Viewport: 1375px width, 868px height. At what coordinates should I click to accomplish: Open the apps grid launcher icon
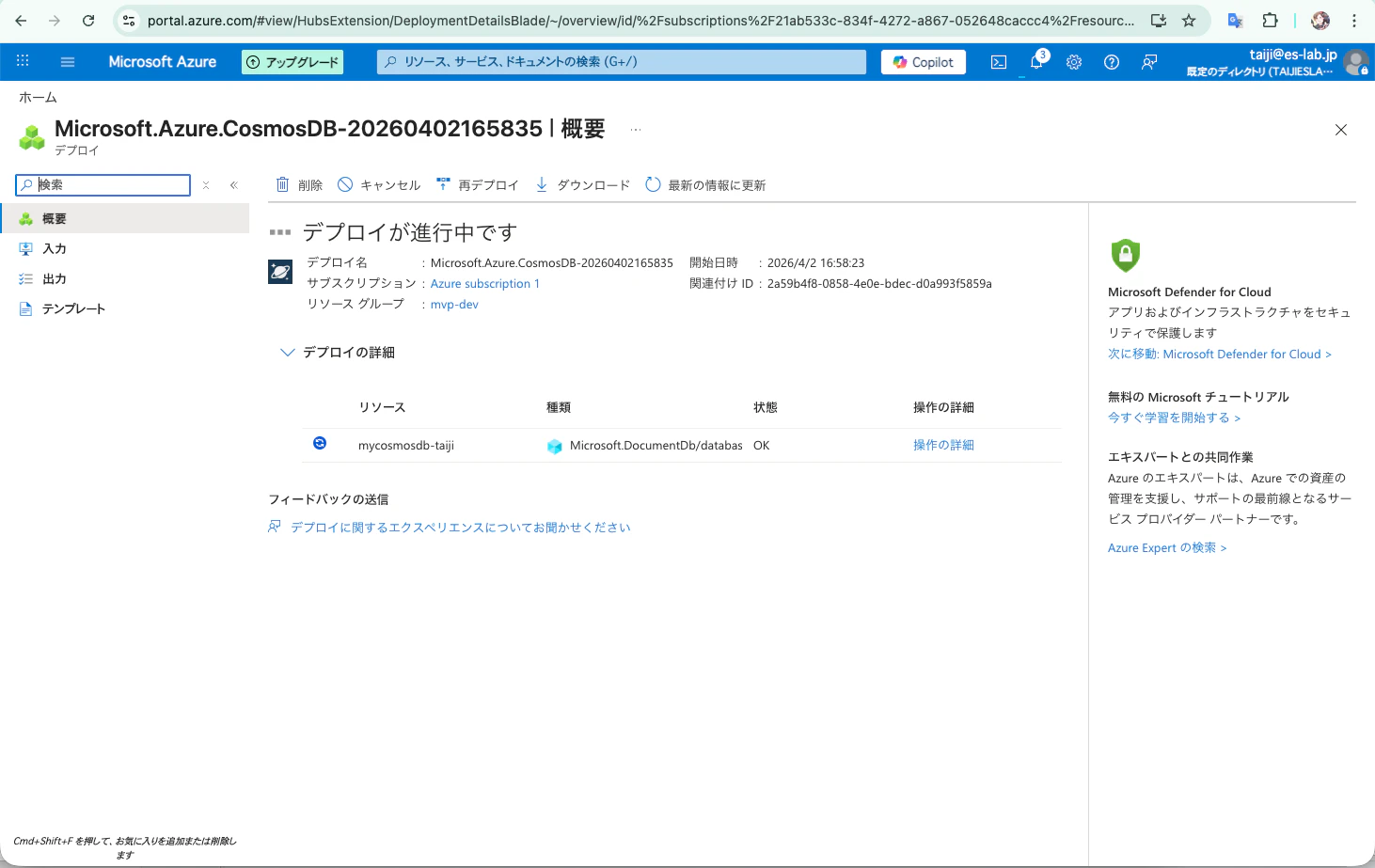coord(23,61)
